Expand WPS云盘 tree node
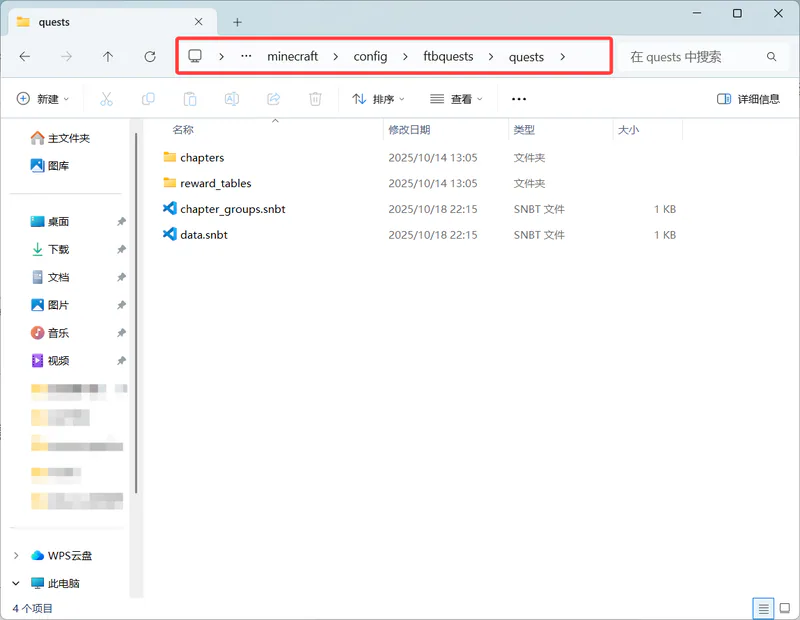 [x=16, y=555]
